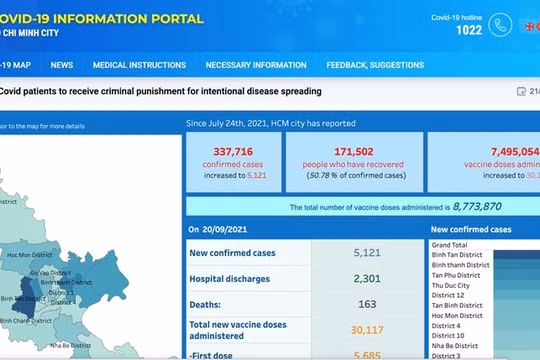Open the NEWS menu item
This screenshot has height=360, width=540.
point(62,65)
